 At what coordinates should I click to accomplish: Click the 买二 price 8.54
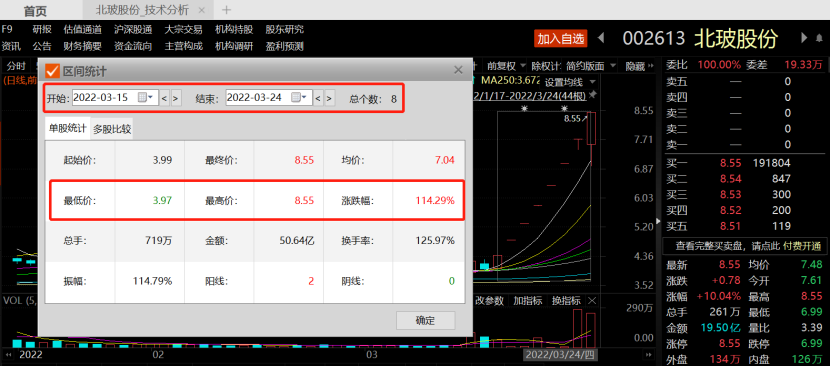point(730,179)
